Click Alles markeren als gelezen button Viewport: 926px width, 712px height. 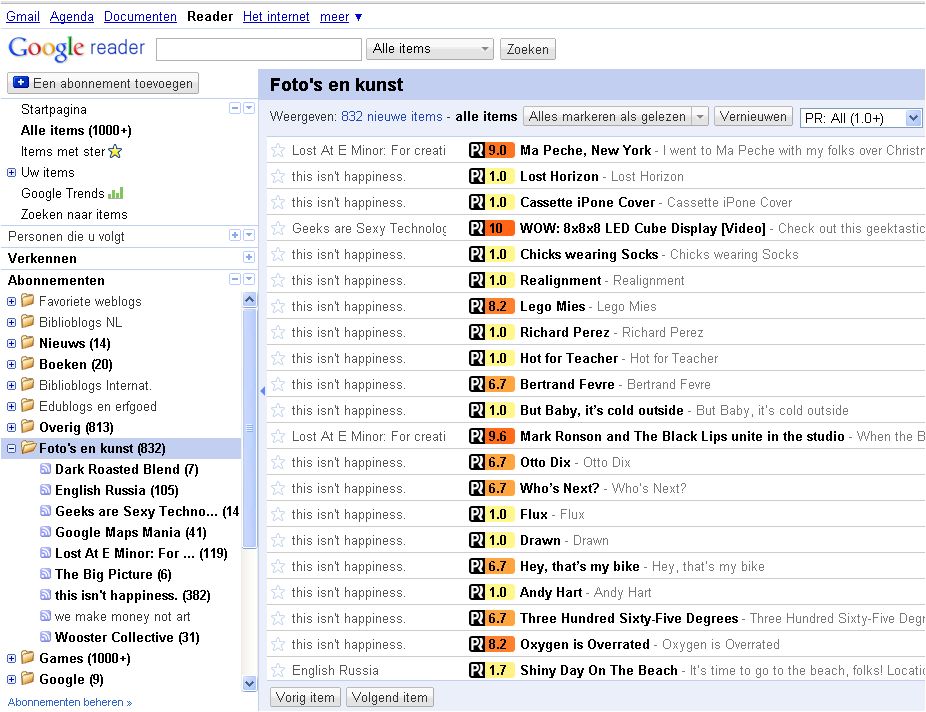pyautogui.click(x=607, y=116)
